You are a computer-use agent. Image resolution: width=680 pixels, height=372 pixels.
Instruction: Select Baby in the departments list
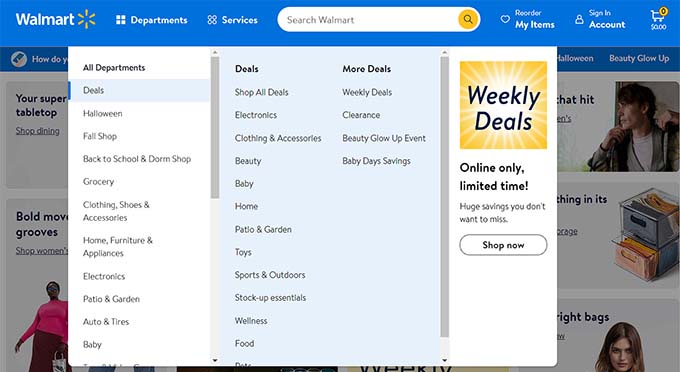(x=92, y=345)
